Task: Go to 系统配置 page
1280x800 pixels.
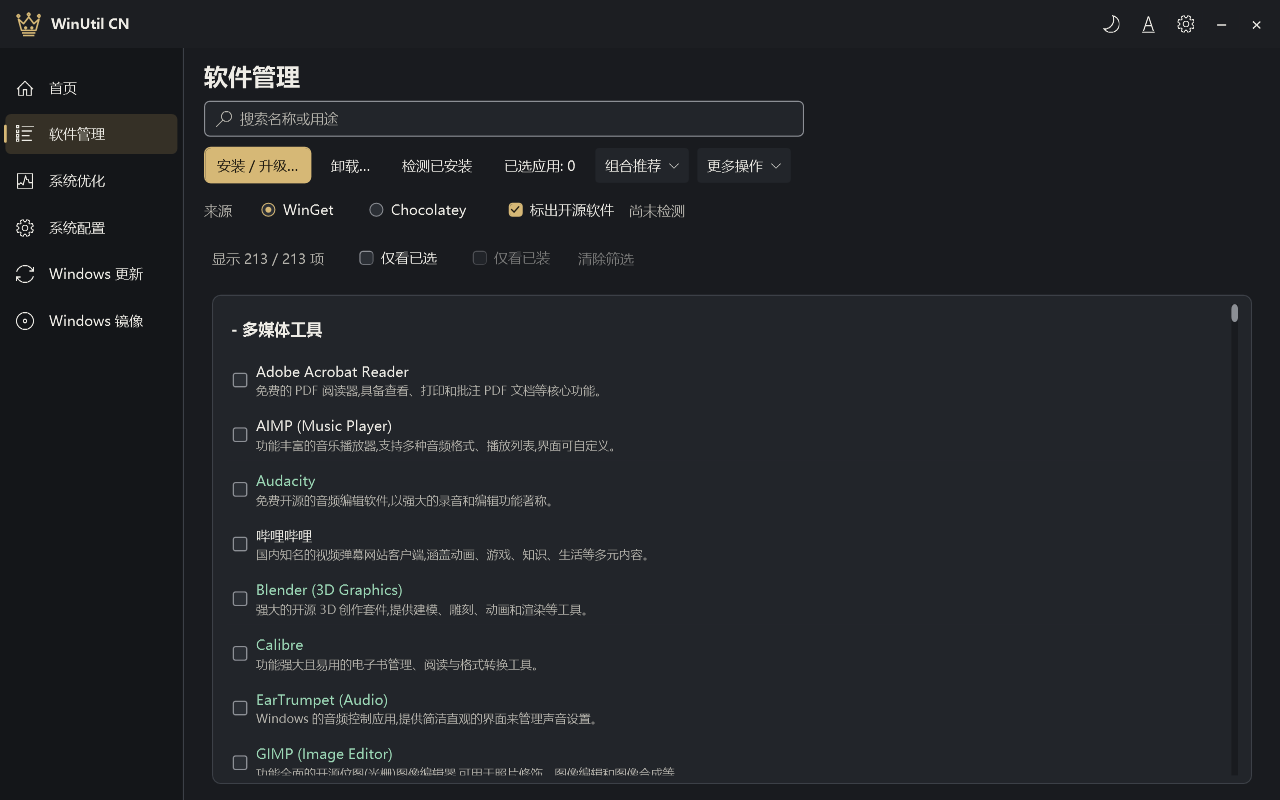Action: [x=91, y=228]
